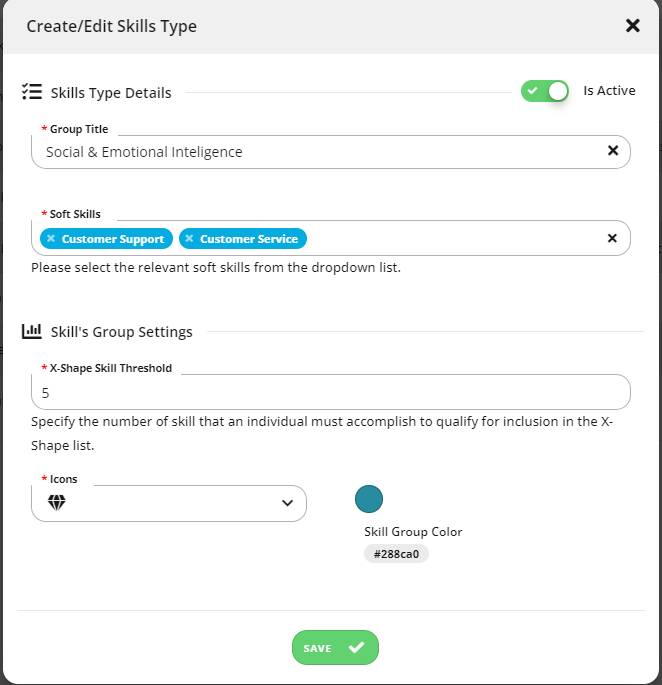The width and height of the screenshot is (662, 685).
Task: Focus the X-Shape Skill Threshold field
Action: pyautogui.click(x=331, y=392)
